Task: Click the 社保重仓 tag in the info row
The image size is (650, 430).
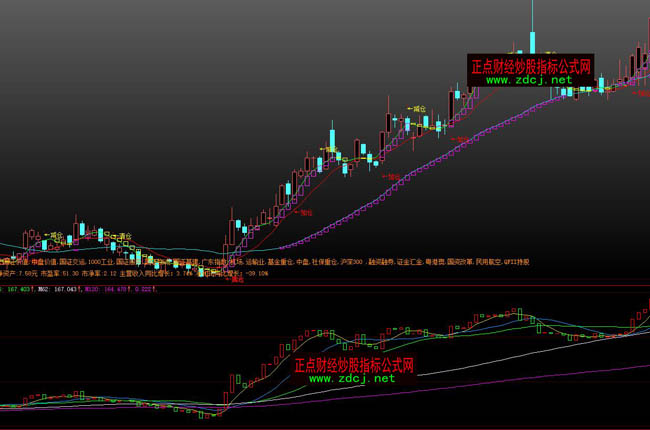Action: [x=320, y=261]
